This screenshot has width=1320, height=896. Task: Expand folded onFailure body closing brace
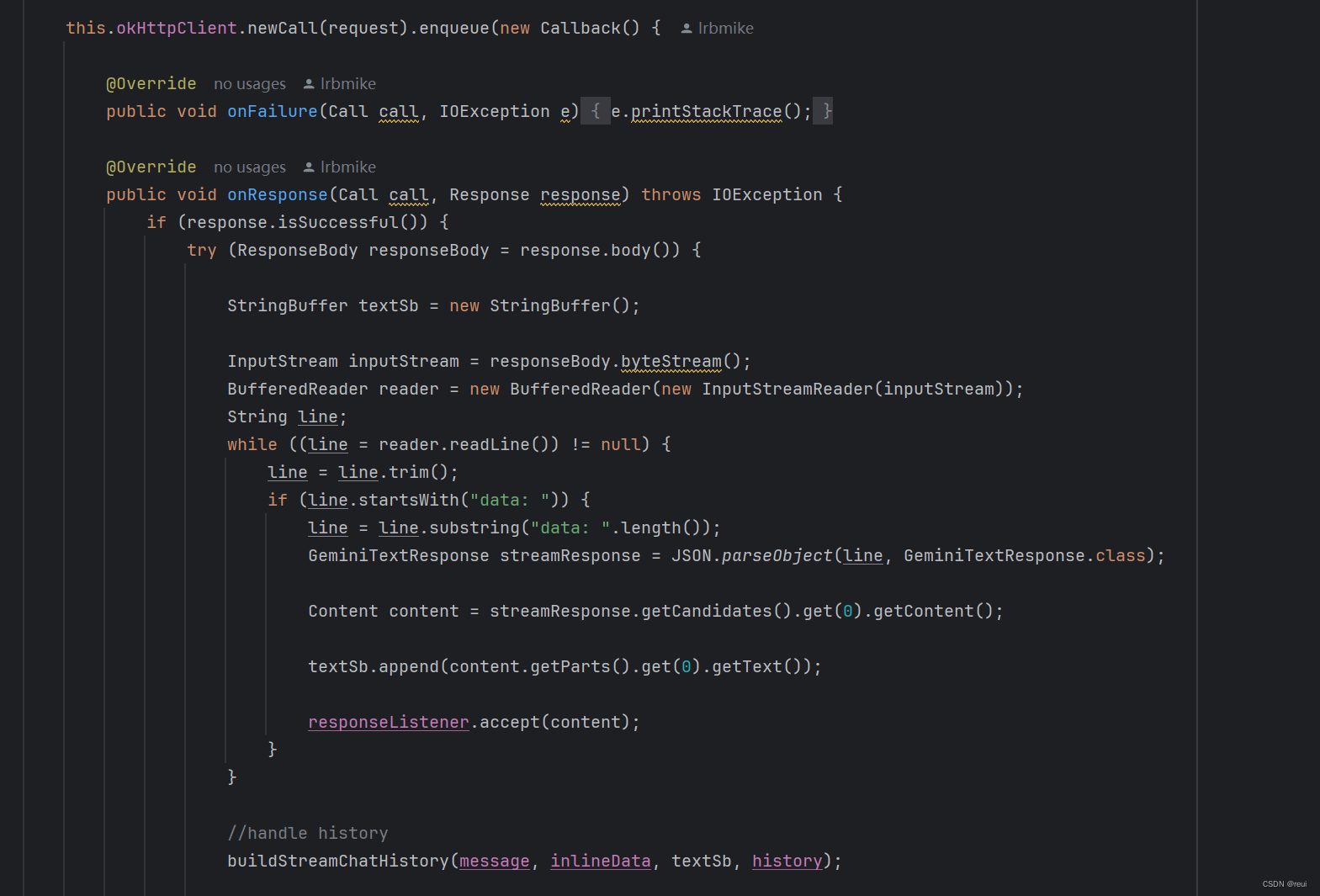(824, 111)
